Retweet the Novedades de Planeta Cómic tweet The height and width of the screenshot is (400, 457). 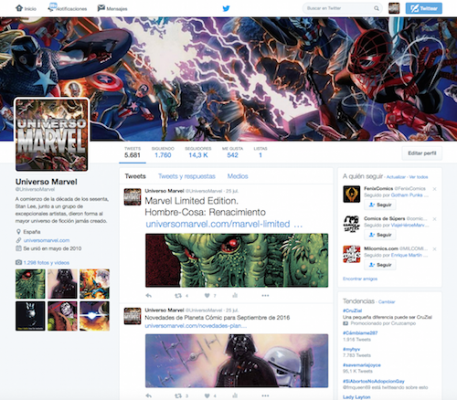tap(179, 396)
